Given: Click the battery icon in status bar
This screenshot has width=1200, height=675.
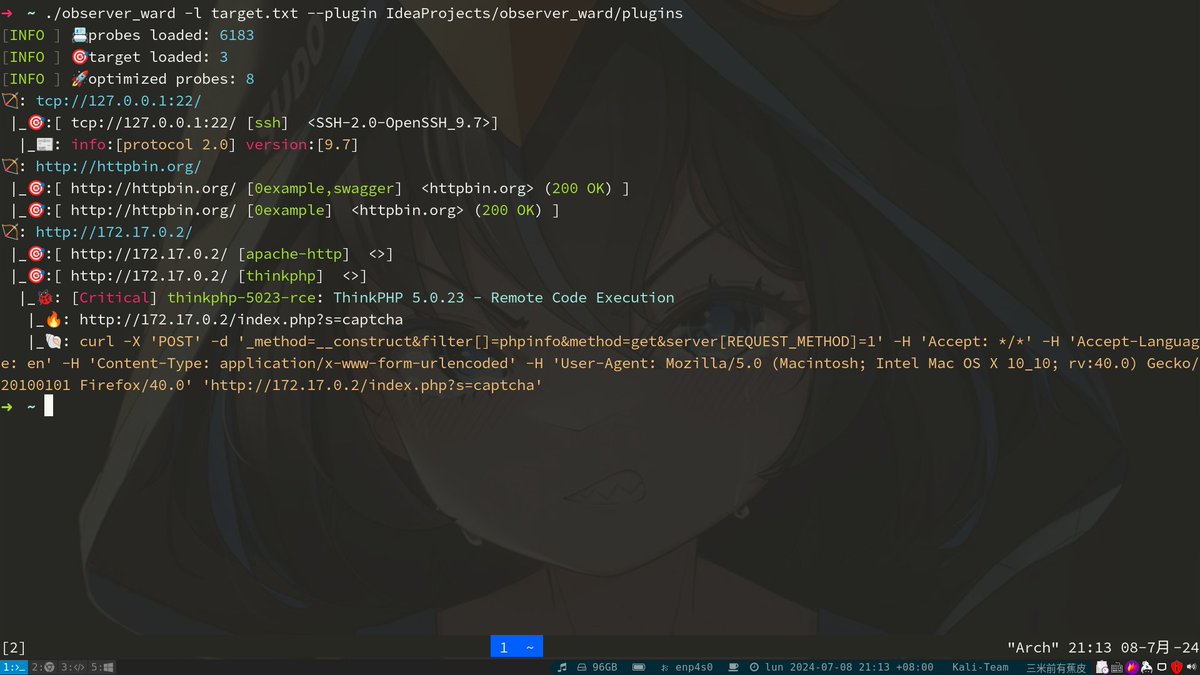Looking at the screenshot, I should [639, 667].
